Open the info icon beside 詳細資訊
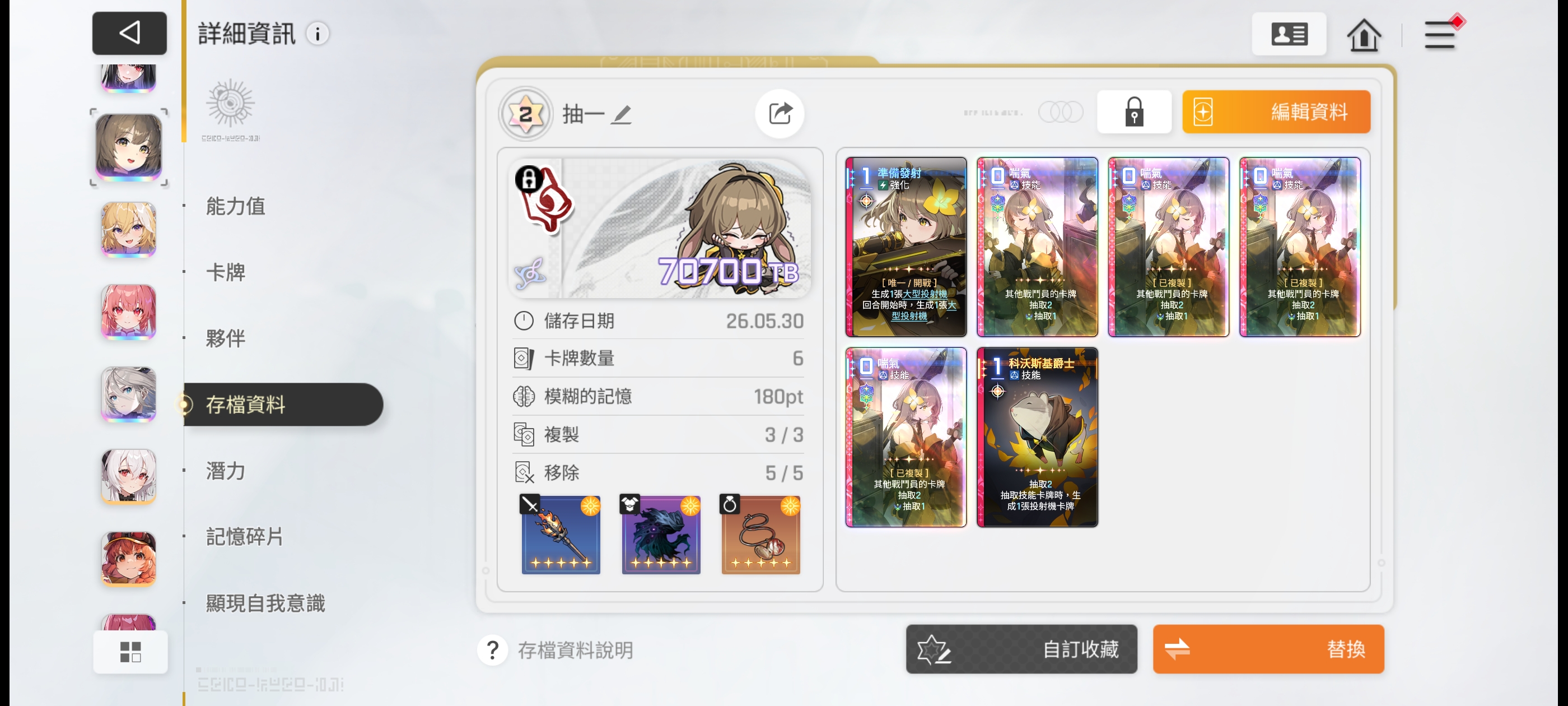The image size is (1568, 706). pyautogui.click(x=317, y=34)
